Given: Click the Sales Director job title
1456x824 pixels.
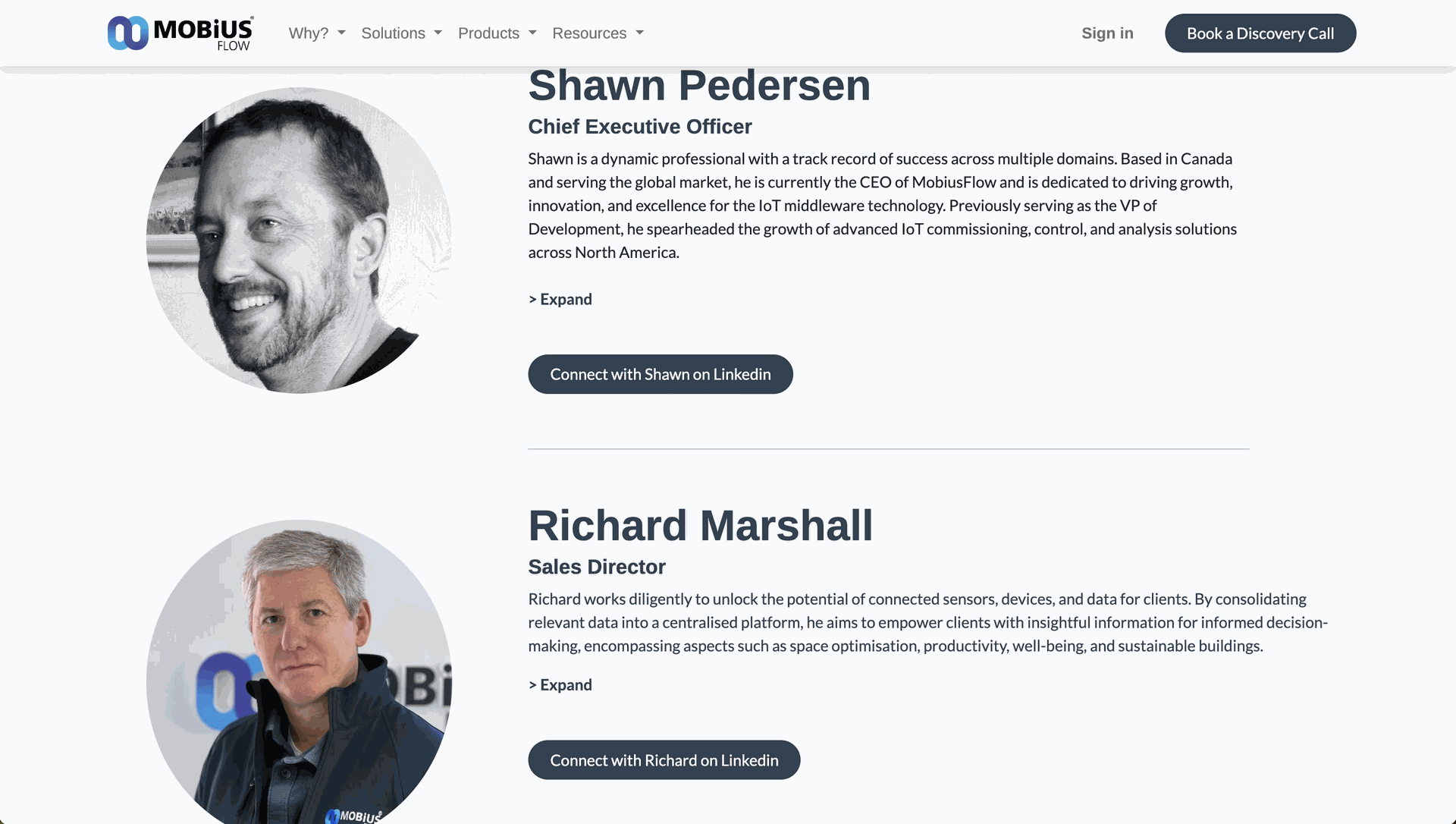Looking at the screenshot, I should pos(597,567).
